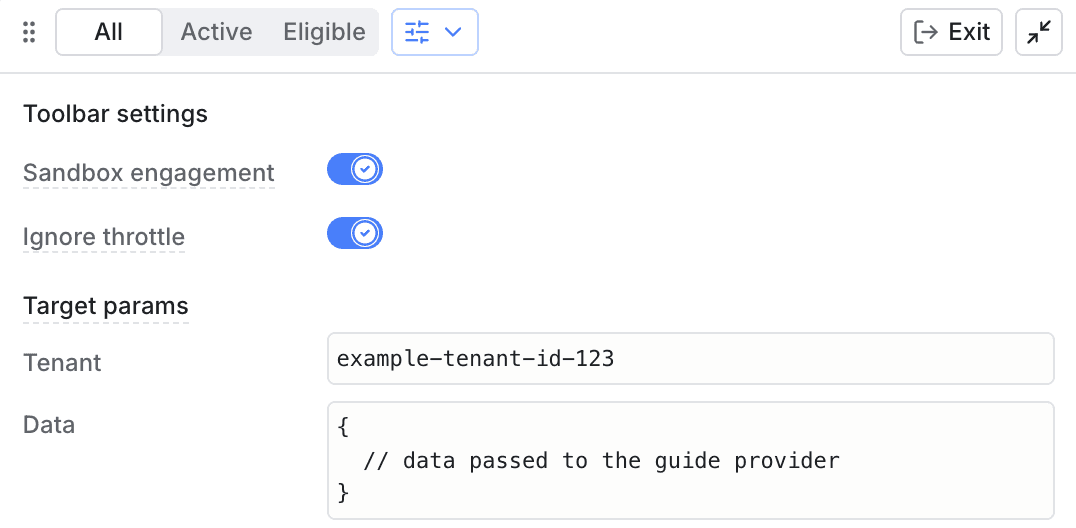This screenshot has height=528, width=1076.
Task: Switch to the All tab
Action: [109, 33]
